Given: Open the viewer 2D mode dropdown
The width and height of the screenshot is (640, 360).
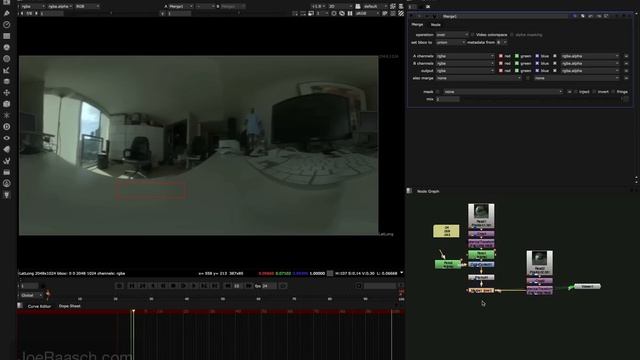Looking at the screenshot, I should pyautogui.click(x=340, y=7).
